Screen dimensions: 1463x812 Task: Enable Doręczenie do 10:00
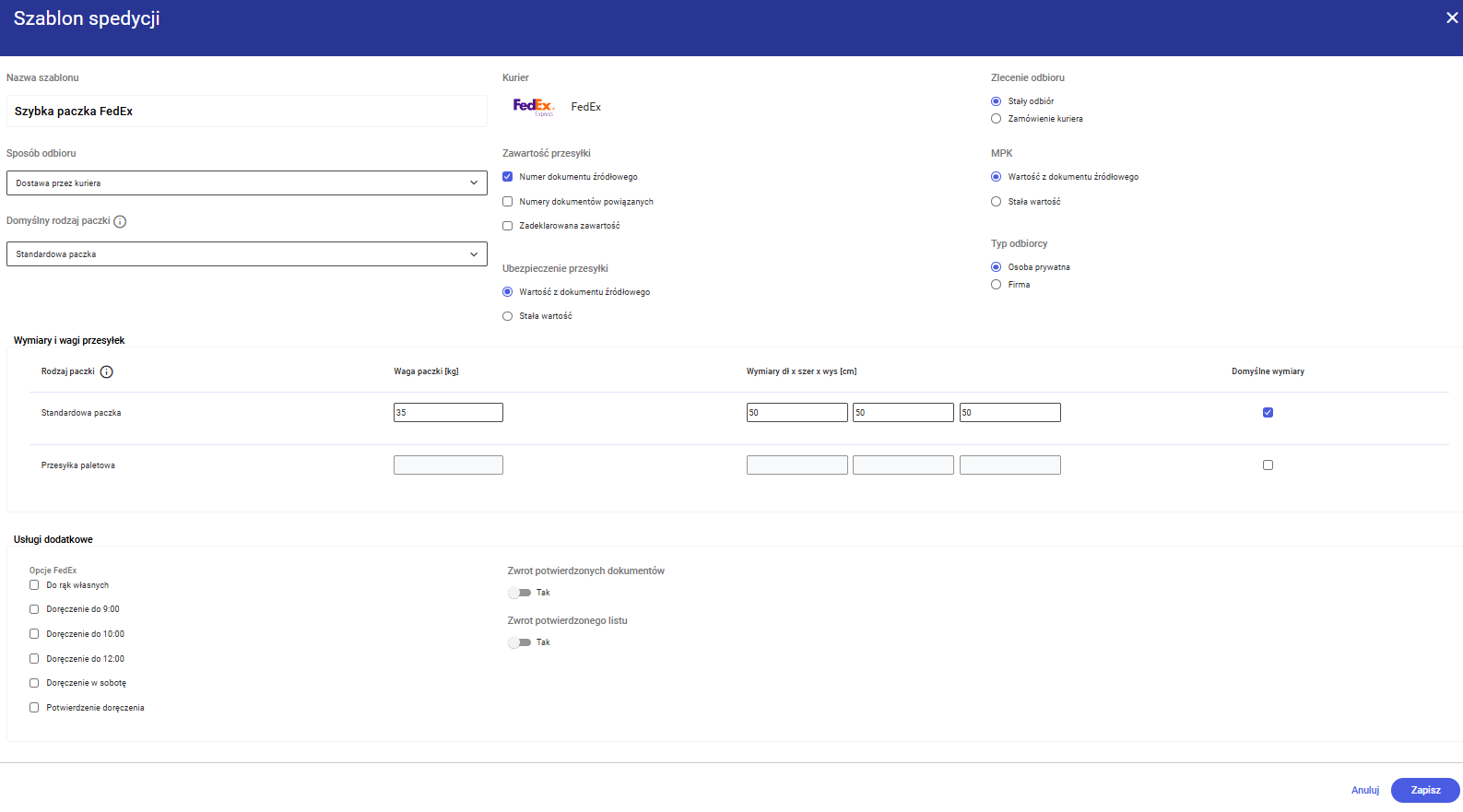(x=34, y=634)
